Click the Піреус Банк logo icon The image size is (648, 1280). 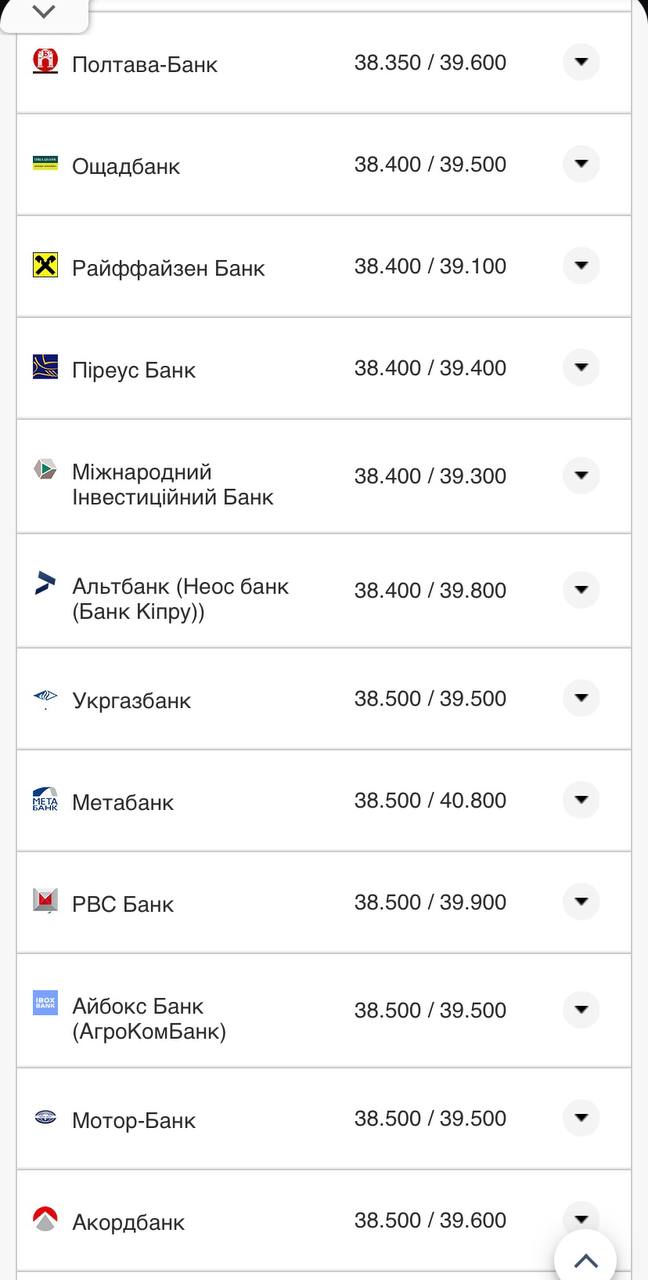(45, 367)
